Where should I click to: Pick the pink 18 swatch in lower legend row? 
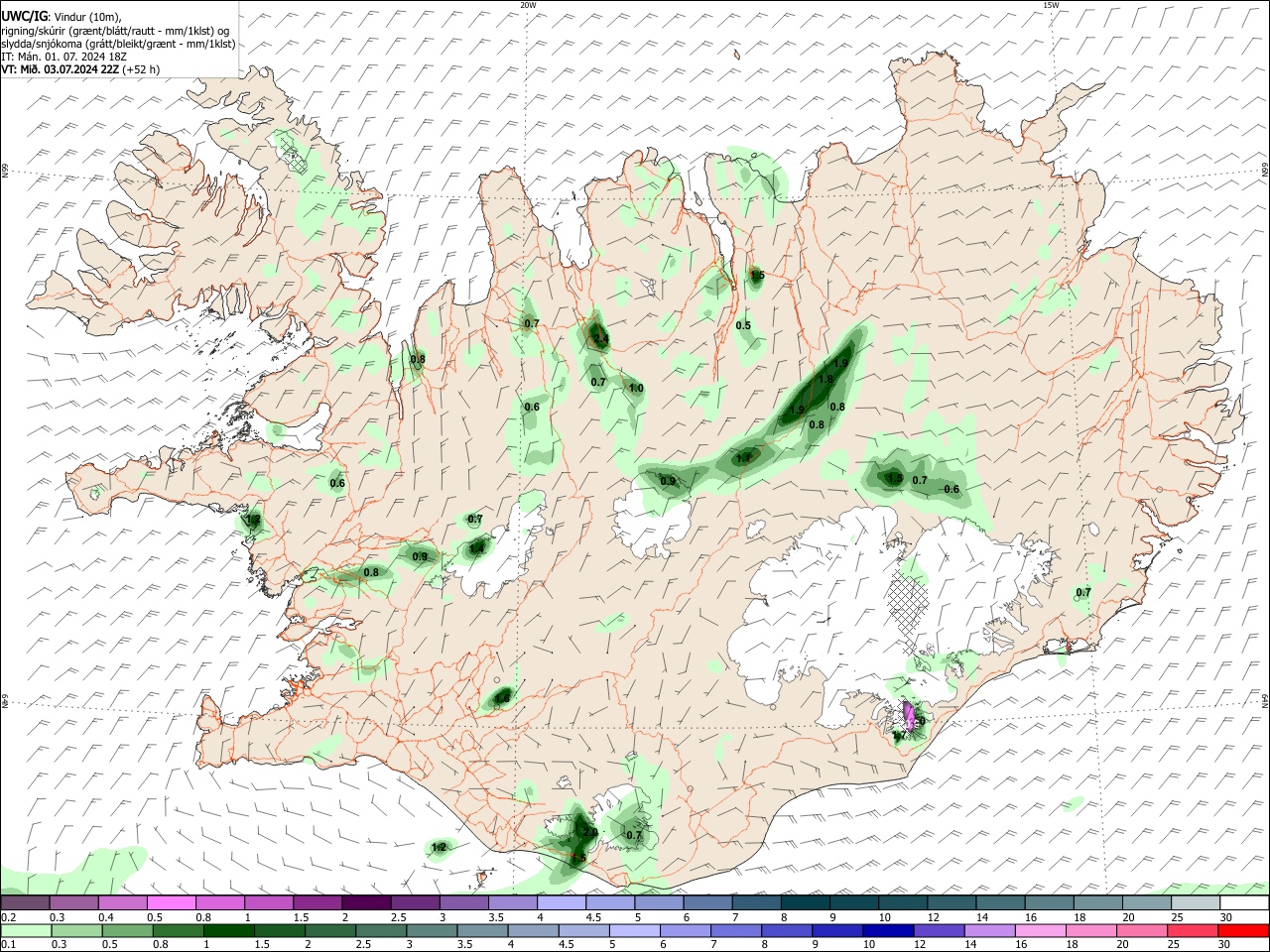pos(1091,931)
